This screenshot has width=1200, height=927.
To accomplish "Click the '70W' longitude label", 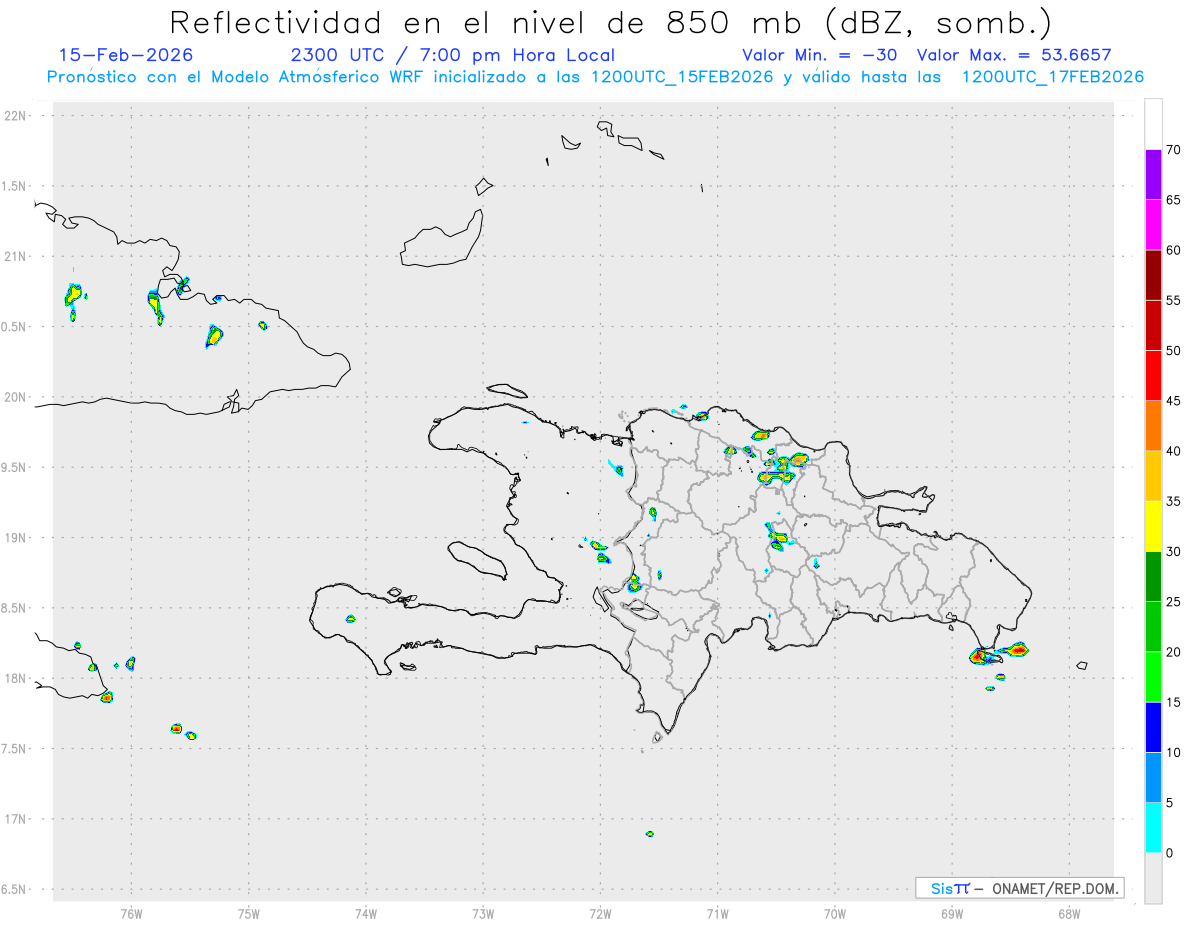I will coord(834,913).
